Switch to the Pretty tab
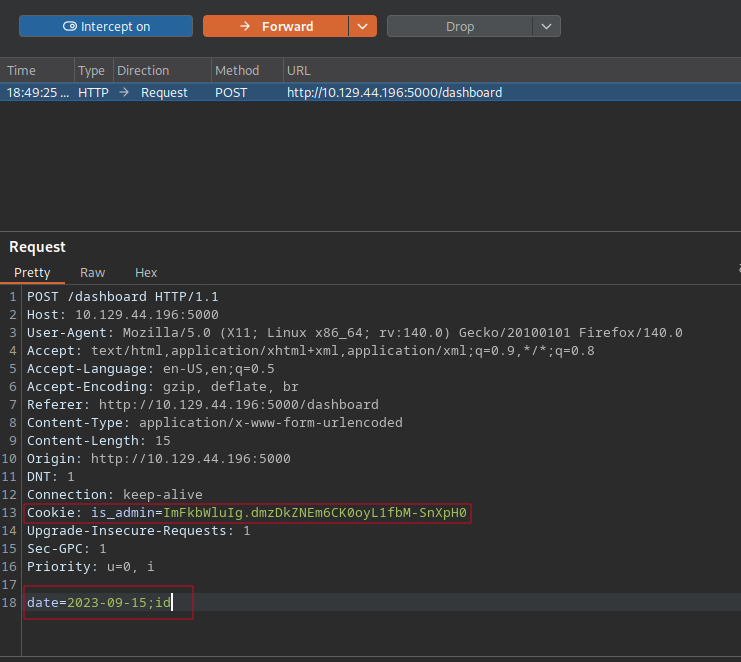The width and height of the screenshot is (741, 662). [x=32, y=273]
